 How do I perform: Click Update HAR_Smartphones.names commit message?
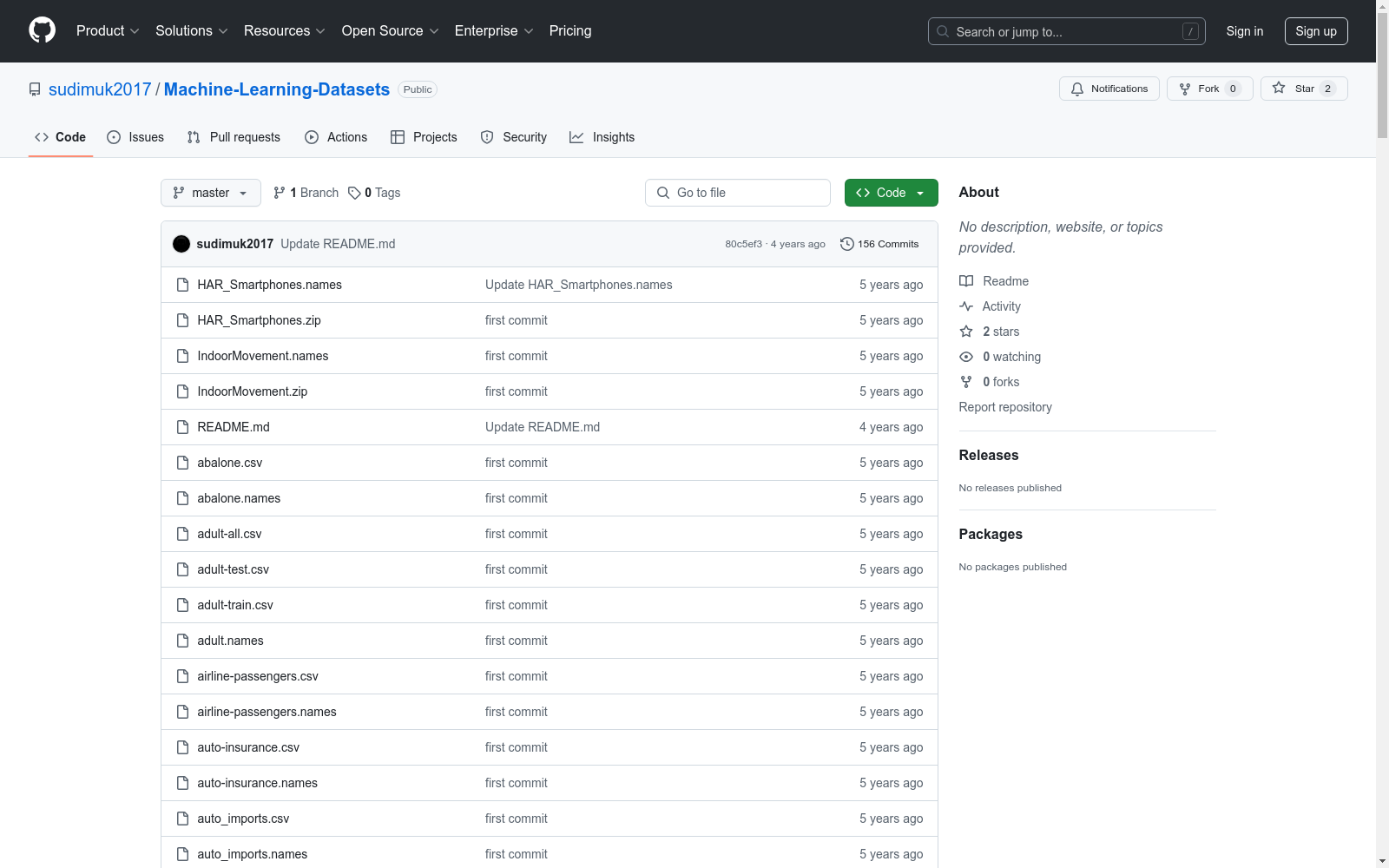(579, 285)
